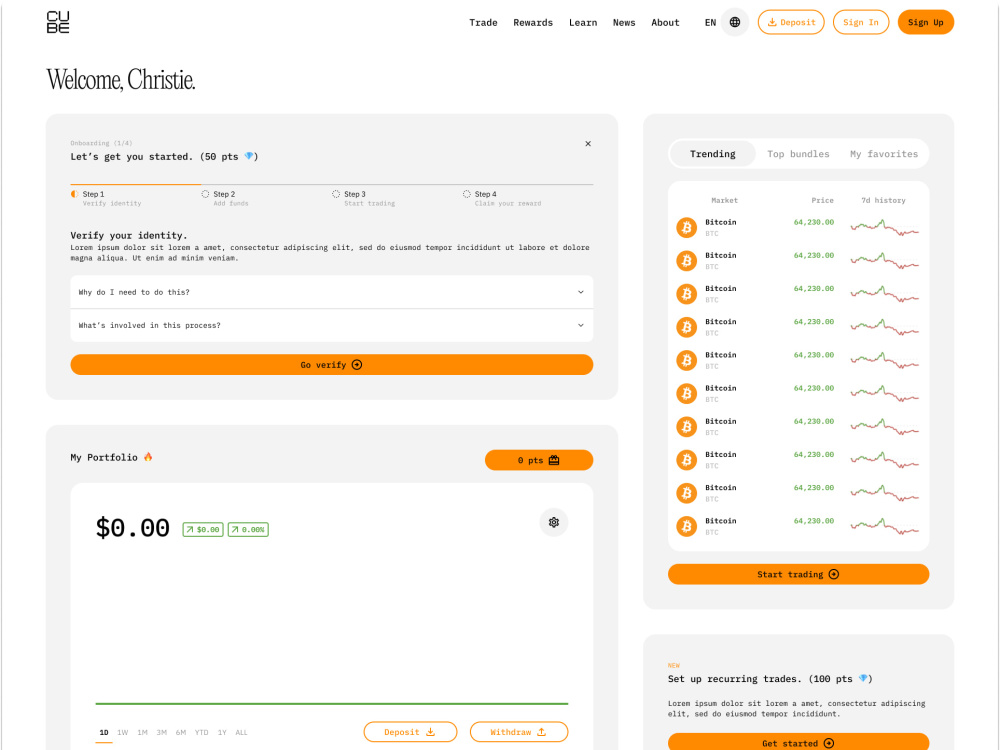This screenshot has height=750, width=1000.
Task: Click the diamond icon beside 50 pts
Action: point(249,156)
